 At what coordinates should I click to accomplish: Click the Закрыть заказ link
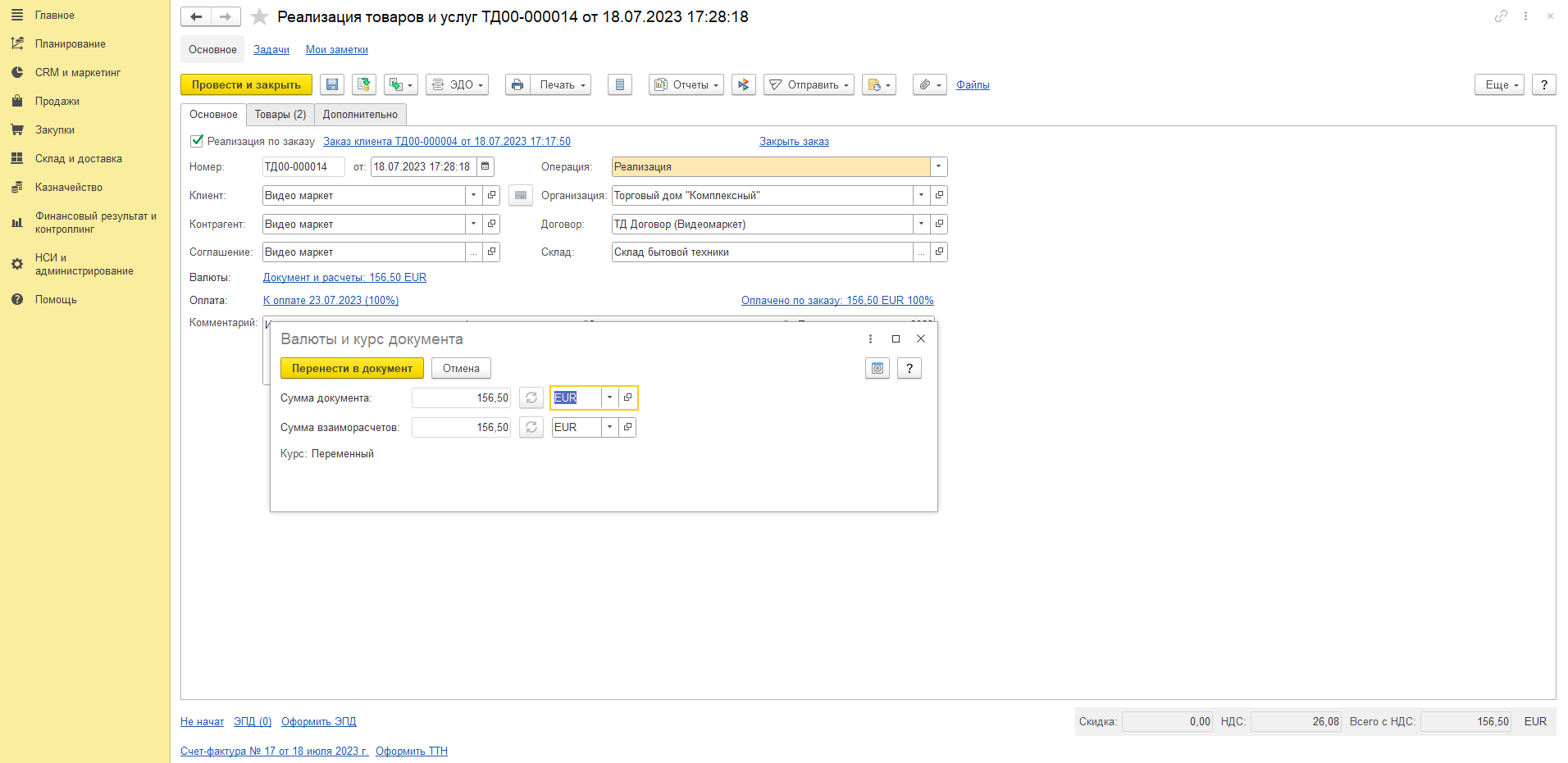pyautogui.click(x=794, y=142)
